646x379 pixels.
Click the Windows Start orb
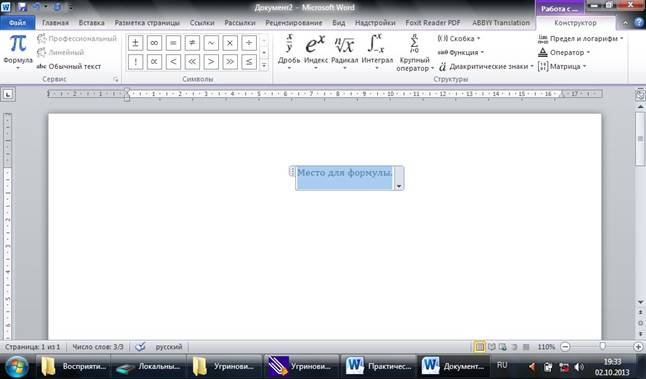point(16,366)
